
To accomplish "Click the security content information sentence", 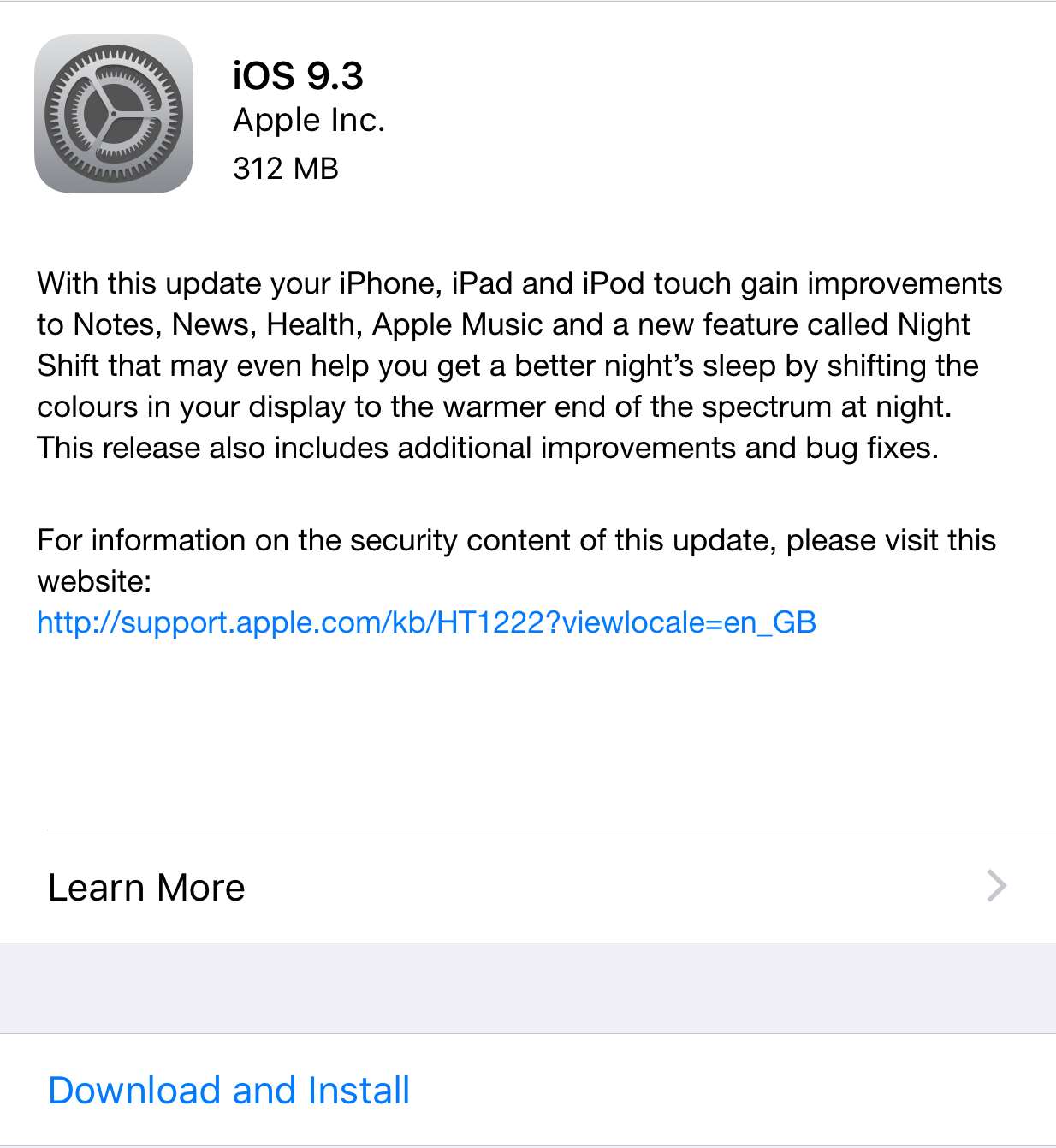I will (x=516, y=561).
